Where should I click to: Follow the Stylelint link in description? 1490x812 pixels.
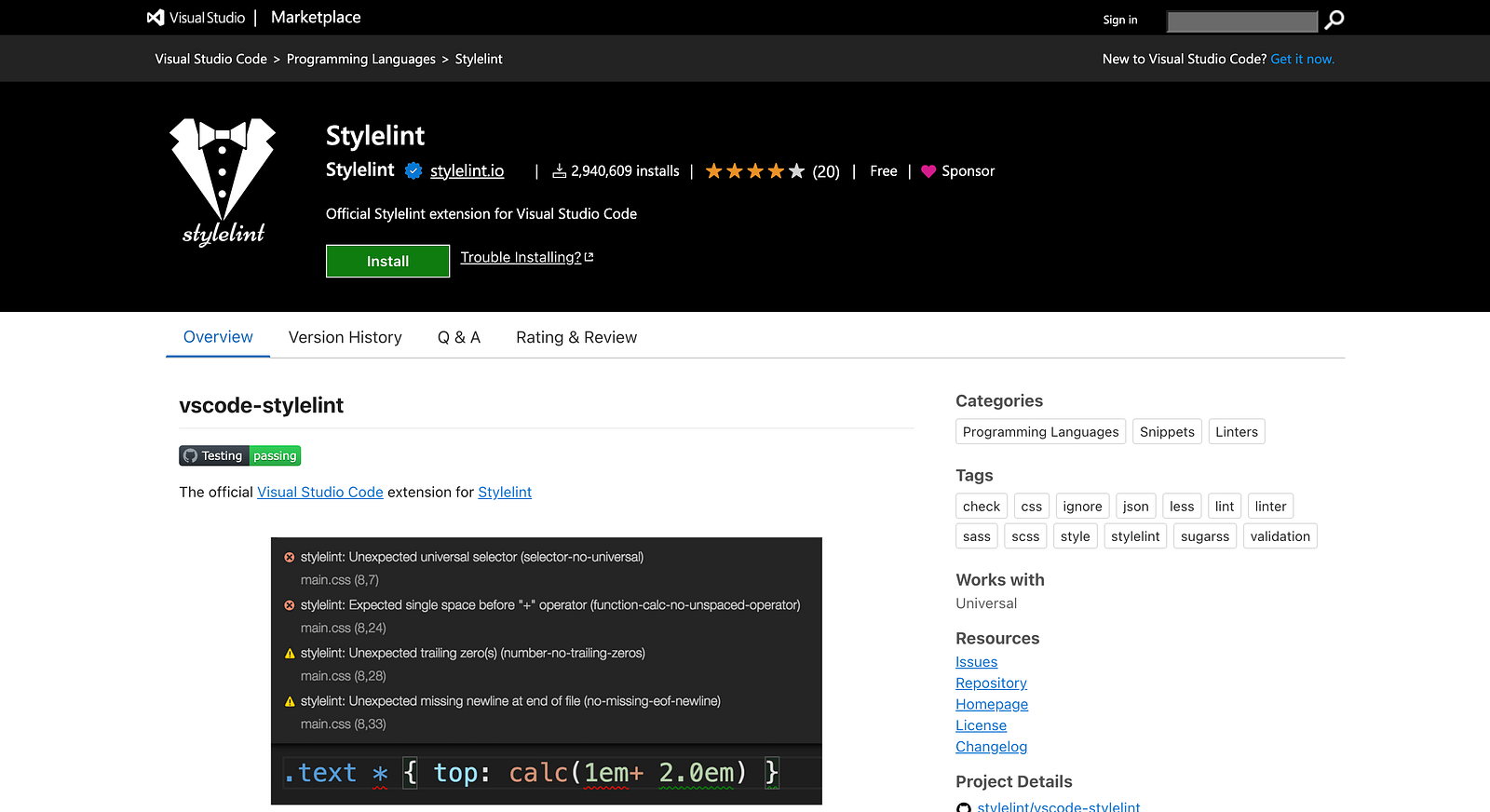[505, 492]
